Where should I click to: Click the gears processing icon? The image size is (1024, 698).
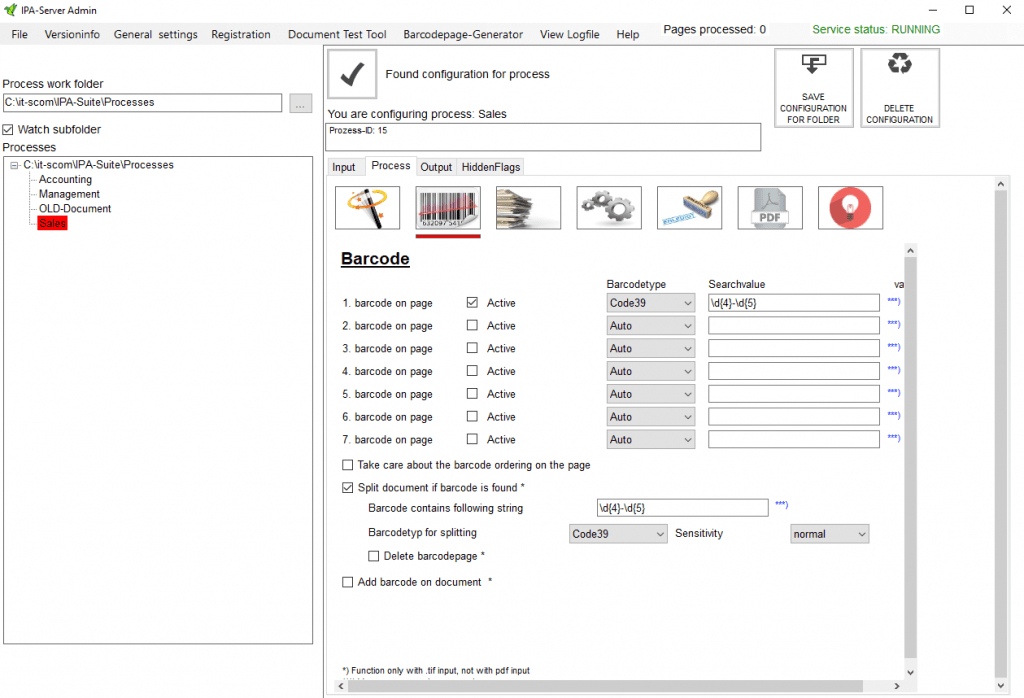point(609,208)
